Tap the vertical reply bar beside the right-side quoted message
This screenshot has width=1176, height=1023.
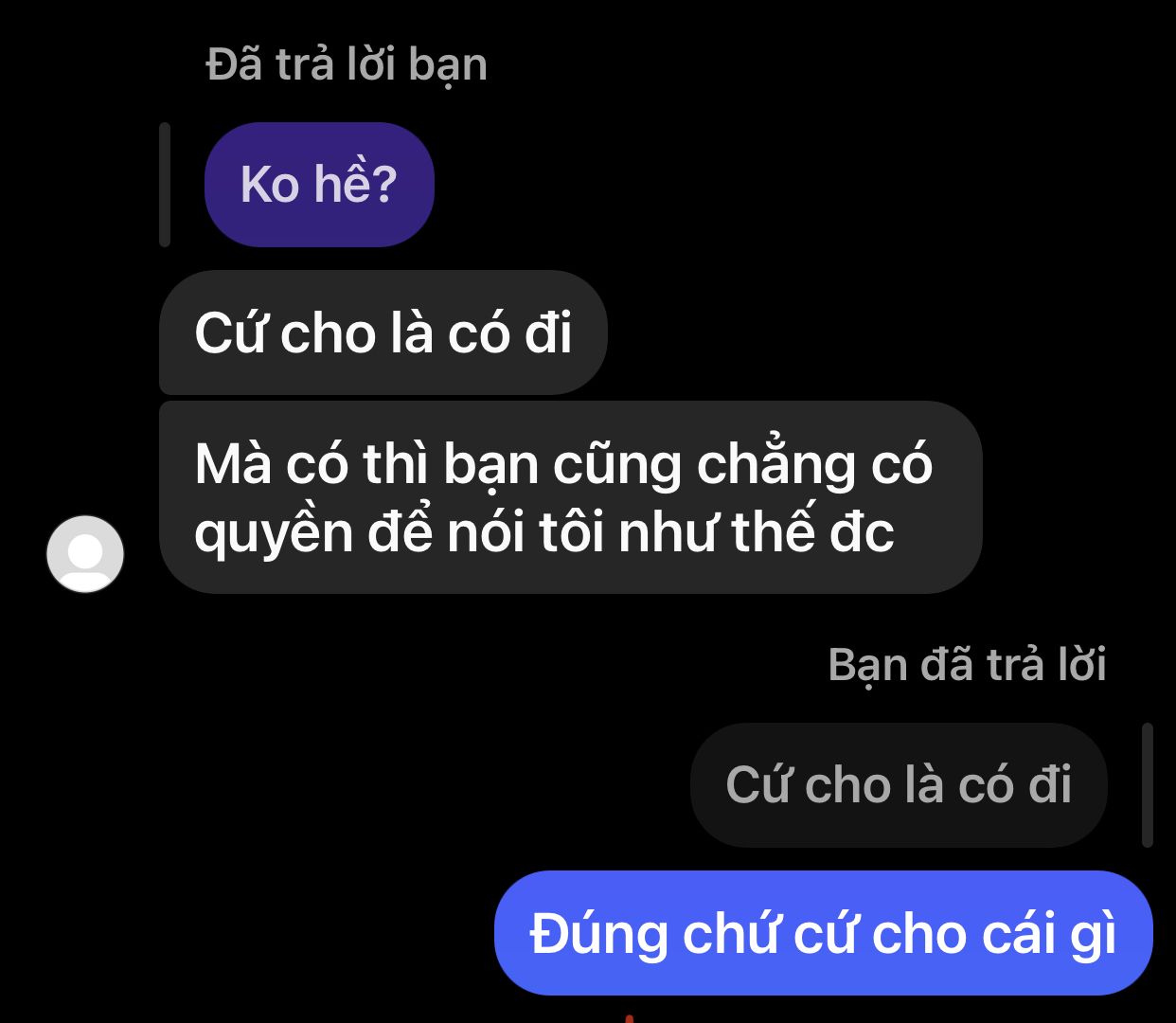1148,785
